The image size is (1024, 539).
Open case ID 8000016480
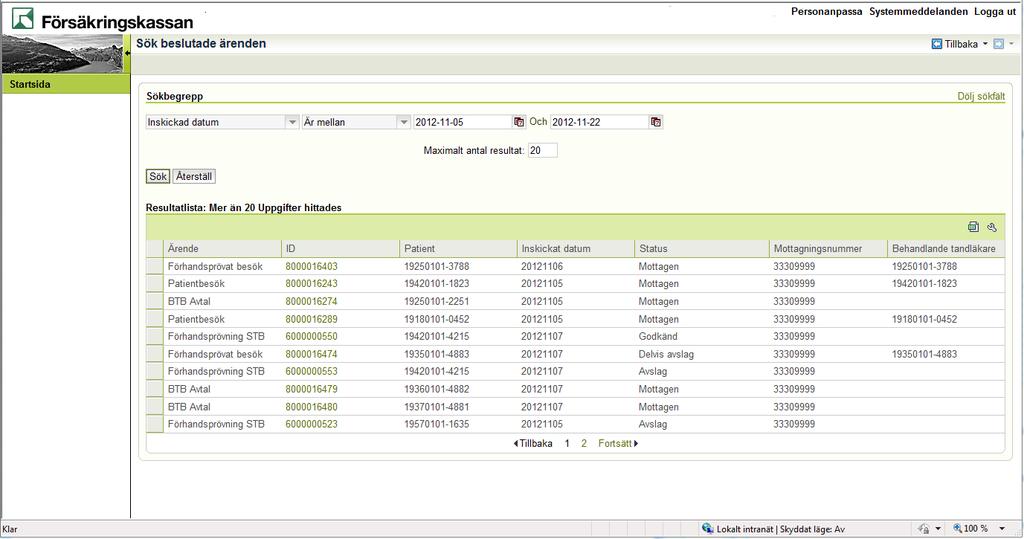coord(312,406)
